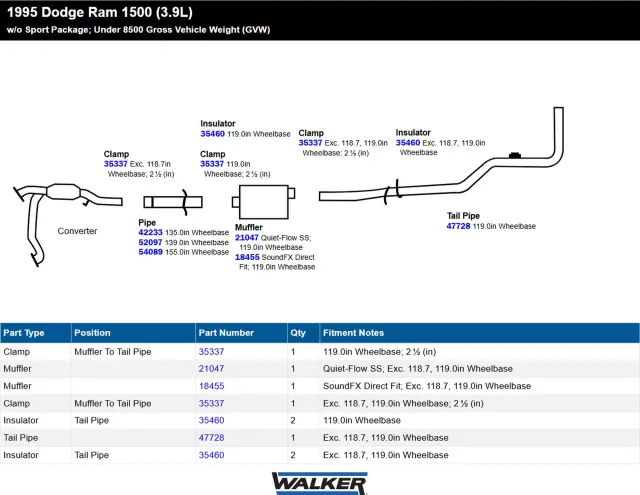Open pipe part 42233 for 135.0in Wheelbase

click(150, 233)
